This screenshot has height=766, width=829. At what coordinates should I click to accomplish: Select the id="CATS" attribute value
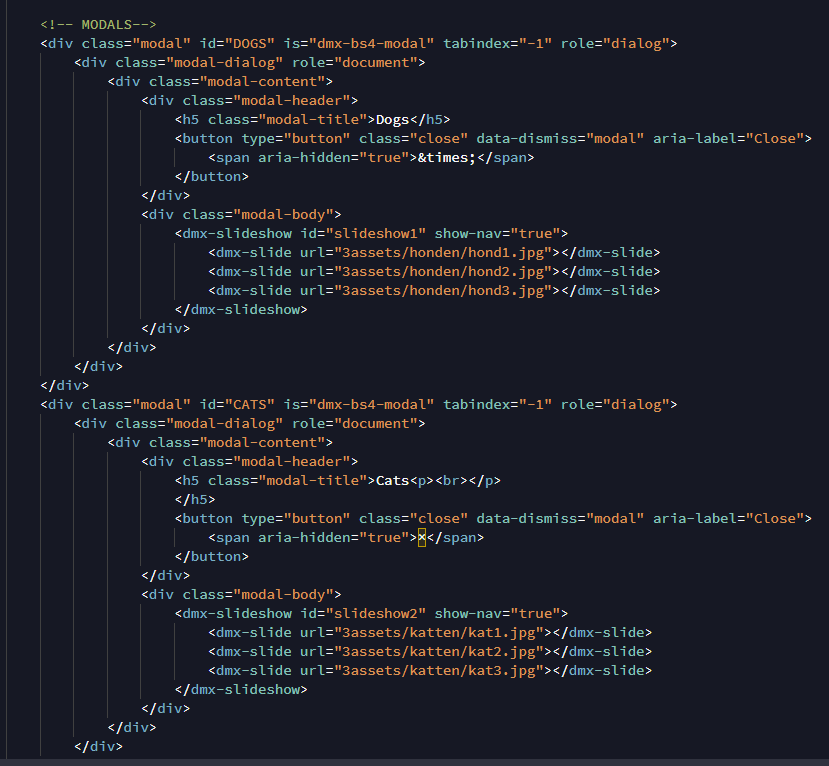pos(250,404)
